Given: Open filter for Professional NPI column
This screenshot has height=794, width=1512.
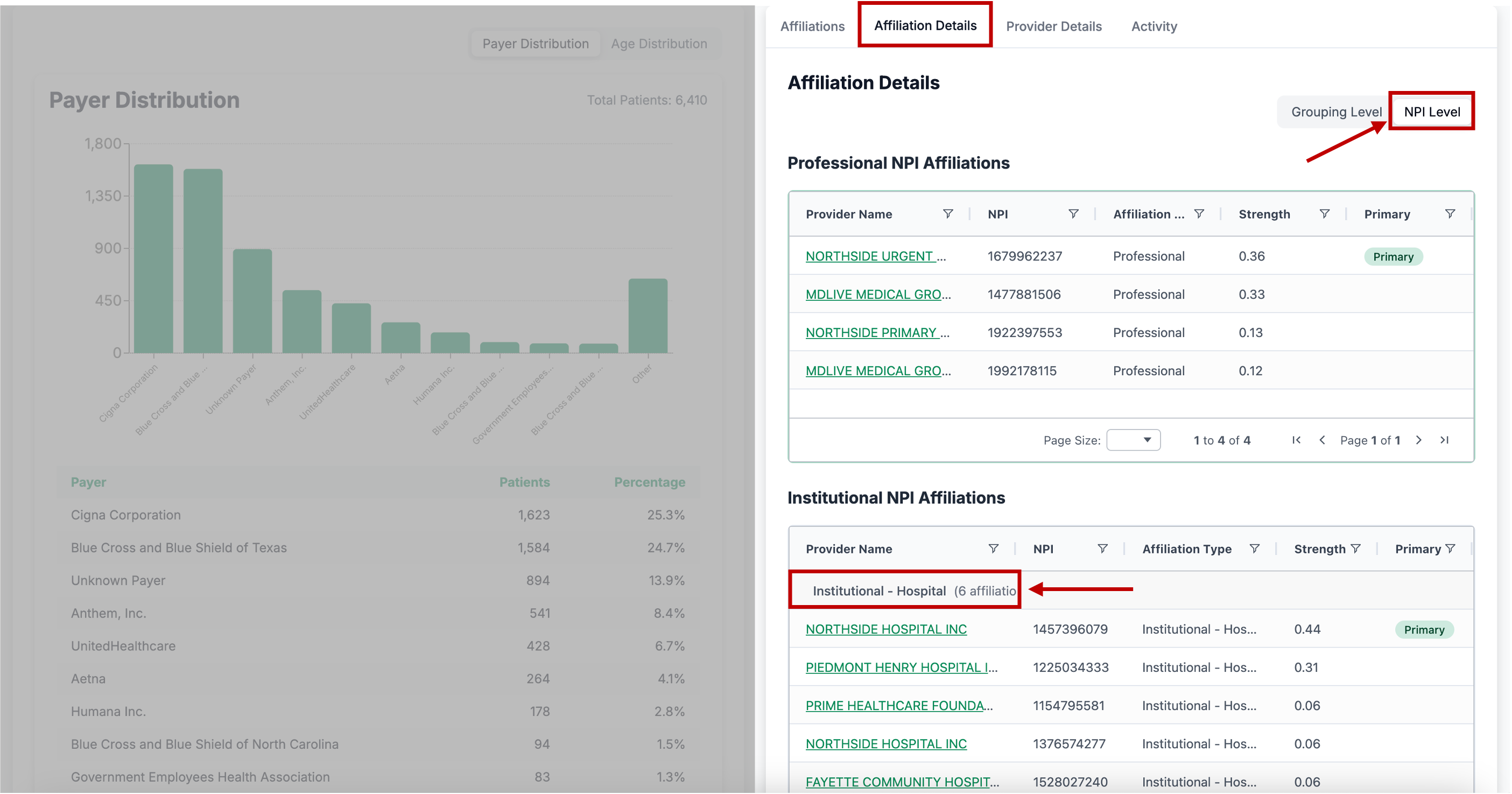Looking at the screenshot, I should pos(1073,214).
